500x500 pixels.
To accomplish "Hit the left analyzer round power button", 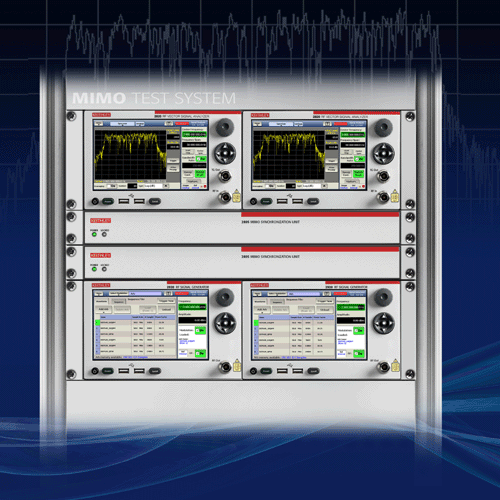I will [95, 201].
